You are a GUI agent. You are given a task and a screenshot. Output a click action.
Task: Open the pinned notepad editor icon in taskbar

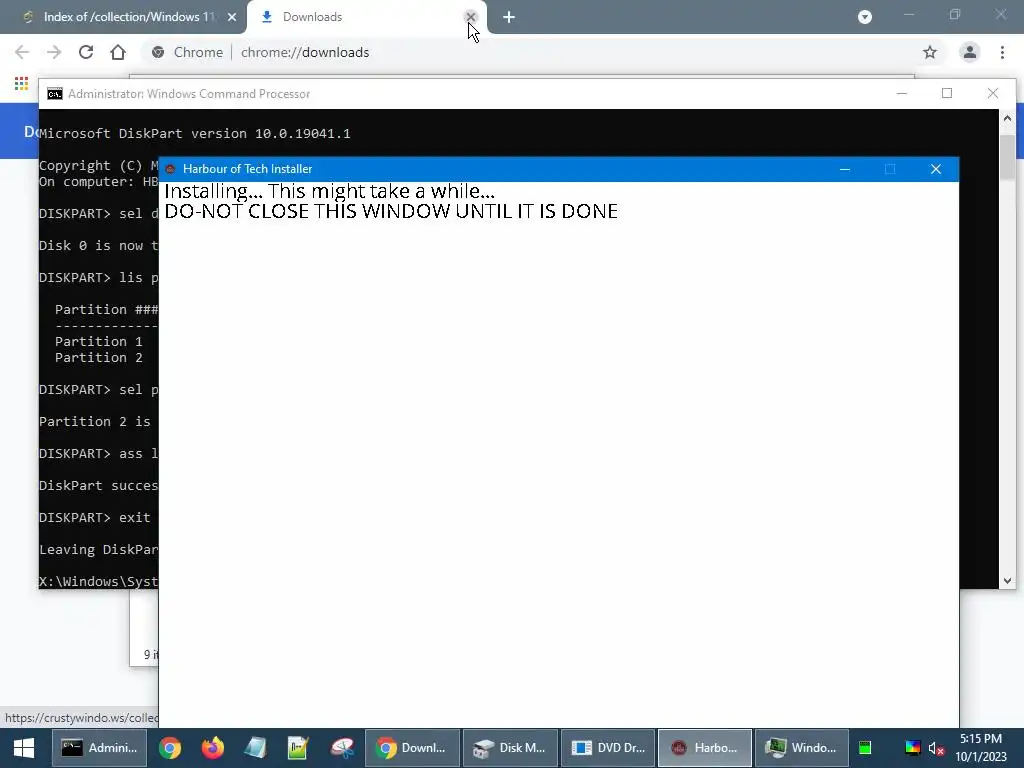298,748
